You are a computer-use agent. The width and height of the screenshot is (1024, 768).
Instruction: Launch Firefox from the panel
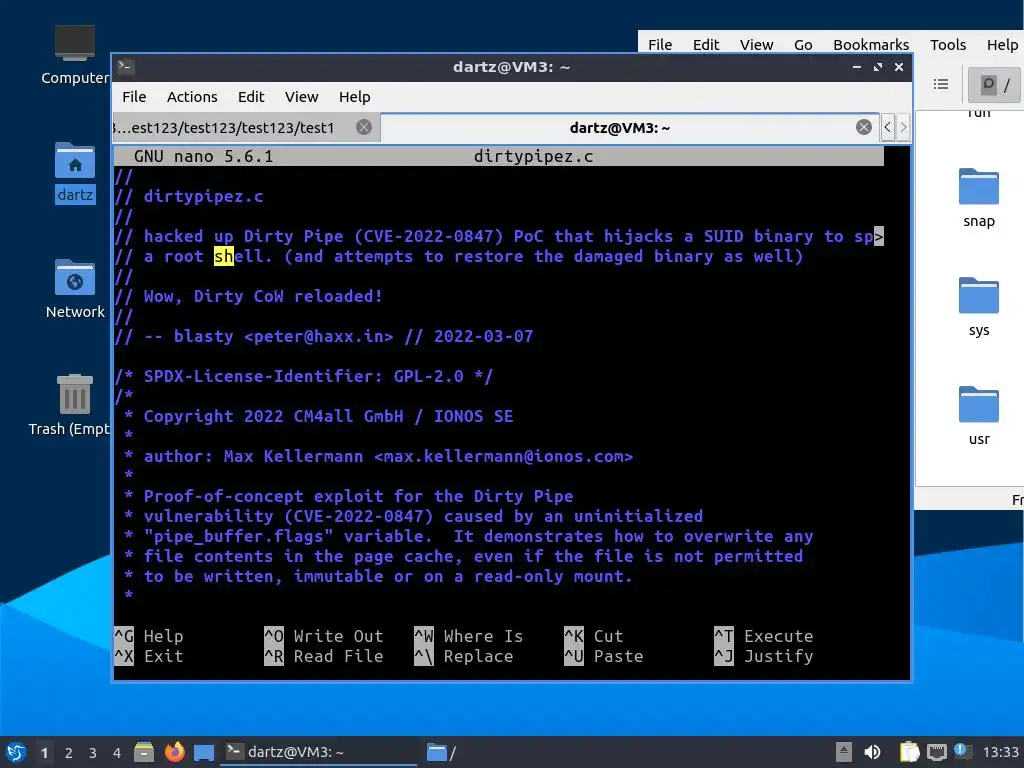pos(174,752)
